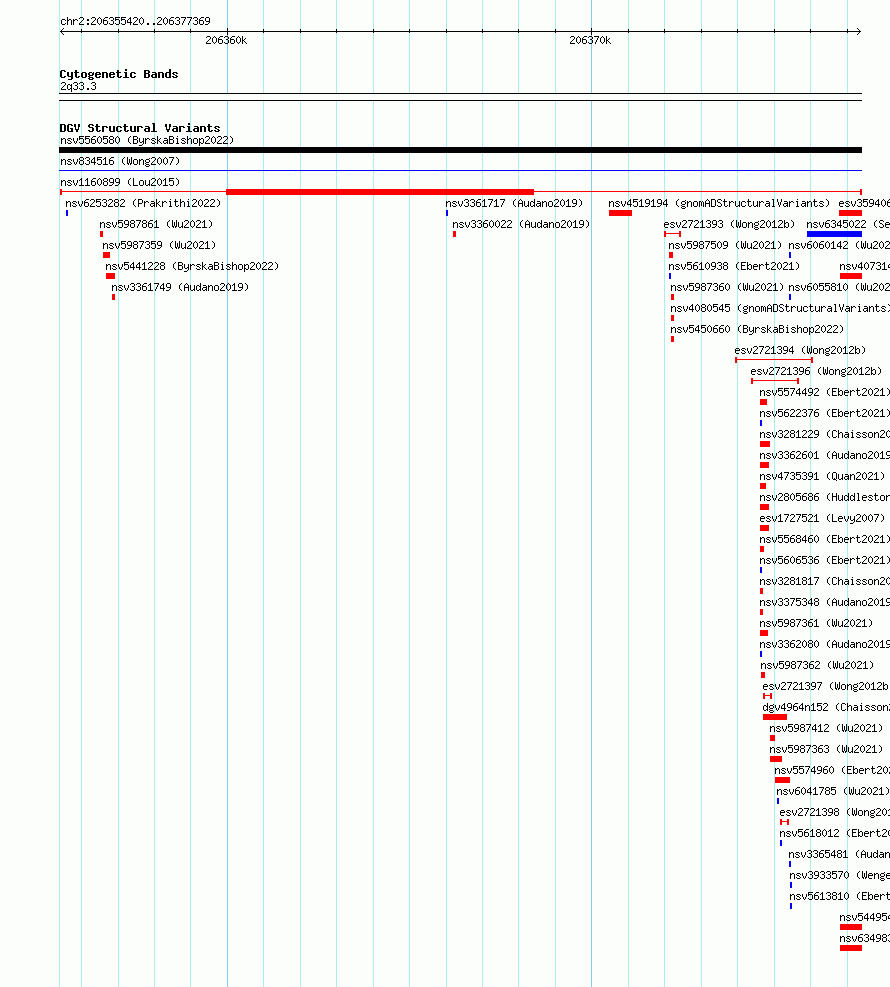This screenshot has width=890, height=987.
Task: Click nsv5574492 (Ebert2021) label
Action: coord(825,392)
